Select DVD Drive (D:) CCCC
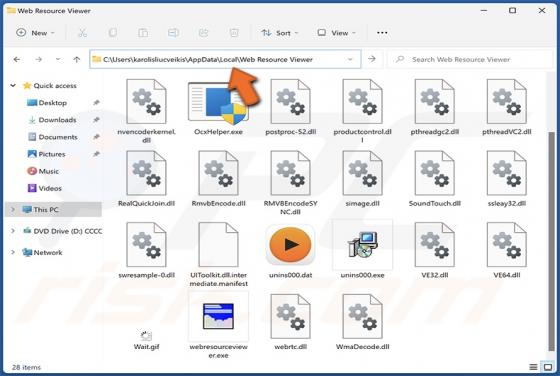 point(62,231)
